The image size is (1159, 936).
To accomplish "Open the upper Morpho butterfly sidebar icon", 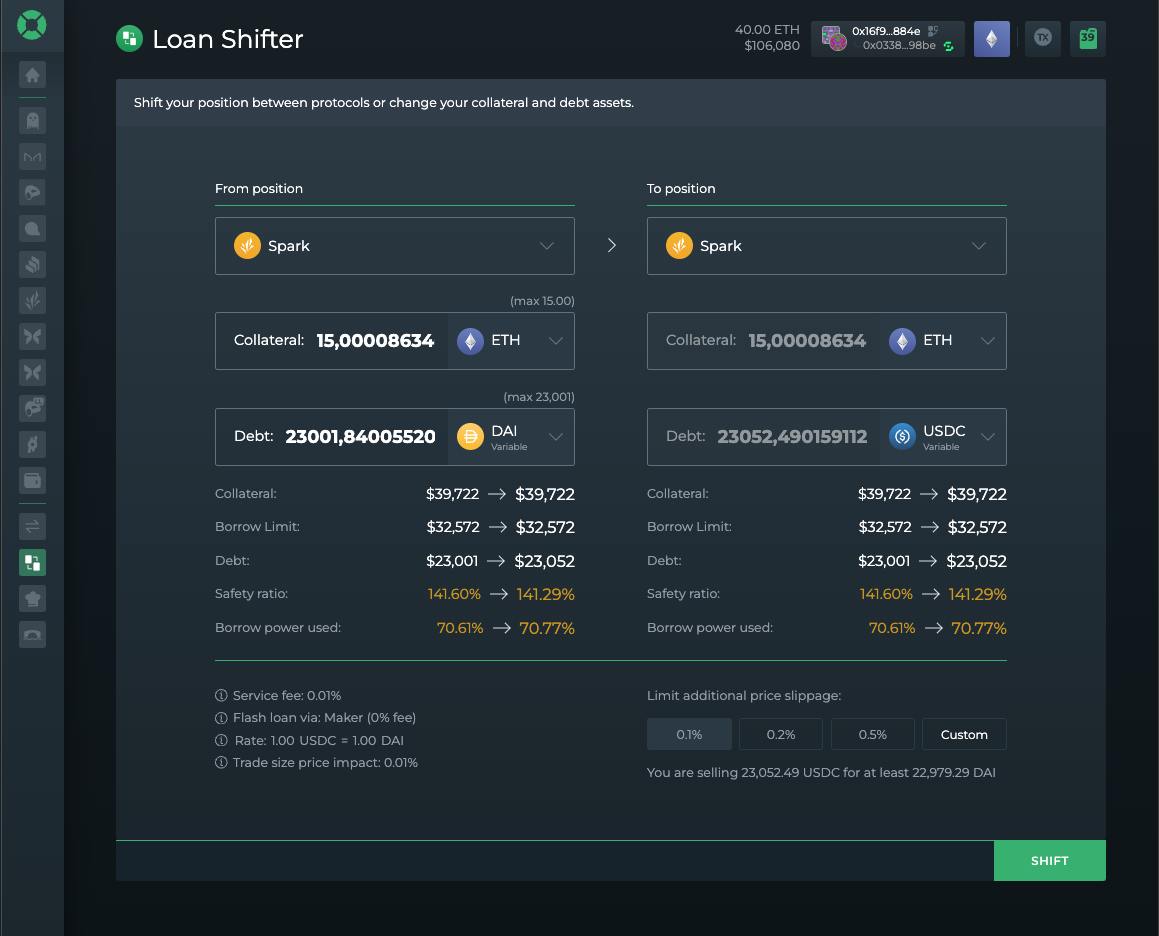I will [x=33, y=336].
